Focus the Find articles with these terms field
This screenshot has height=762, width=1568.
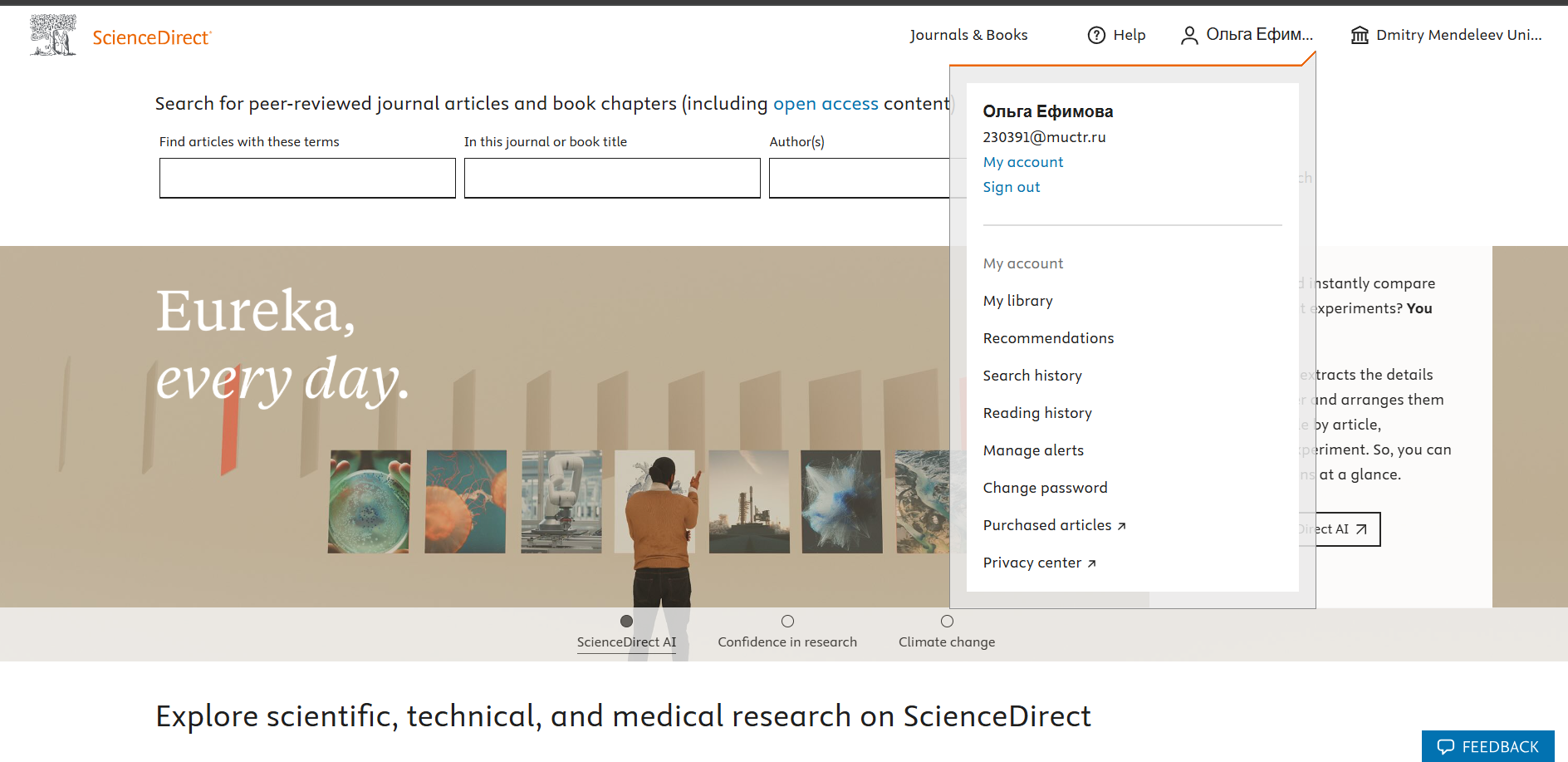(x=307, y=178)
